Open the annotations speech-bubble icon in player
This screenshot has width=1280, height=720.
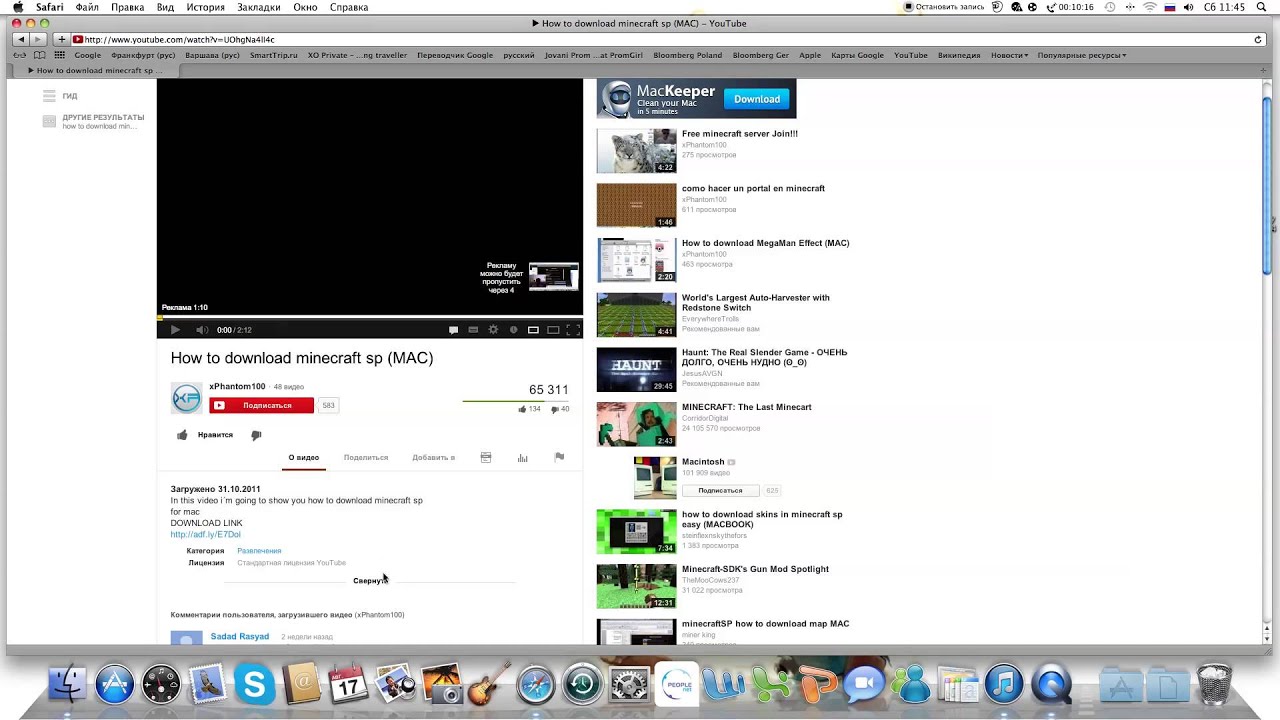point(453,330)
